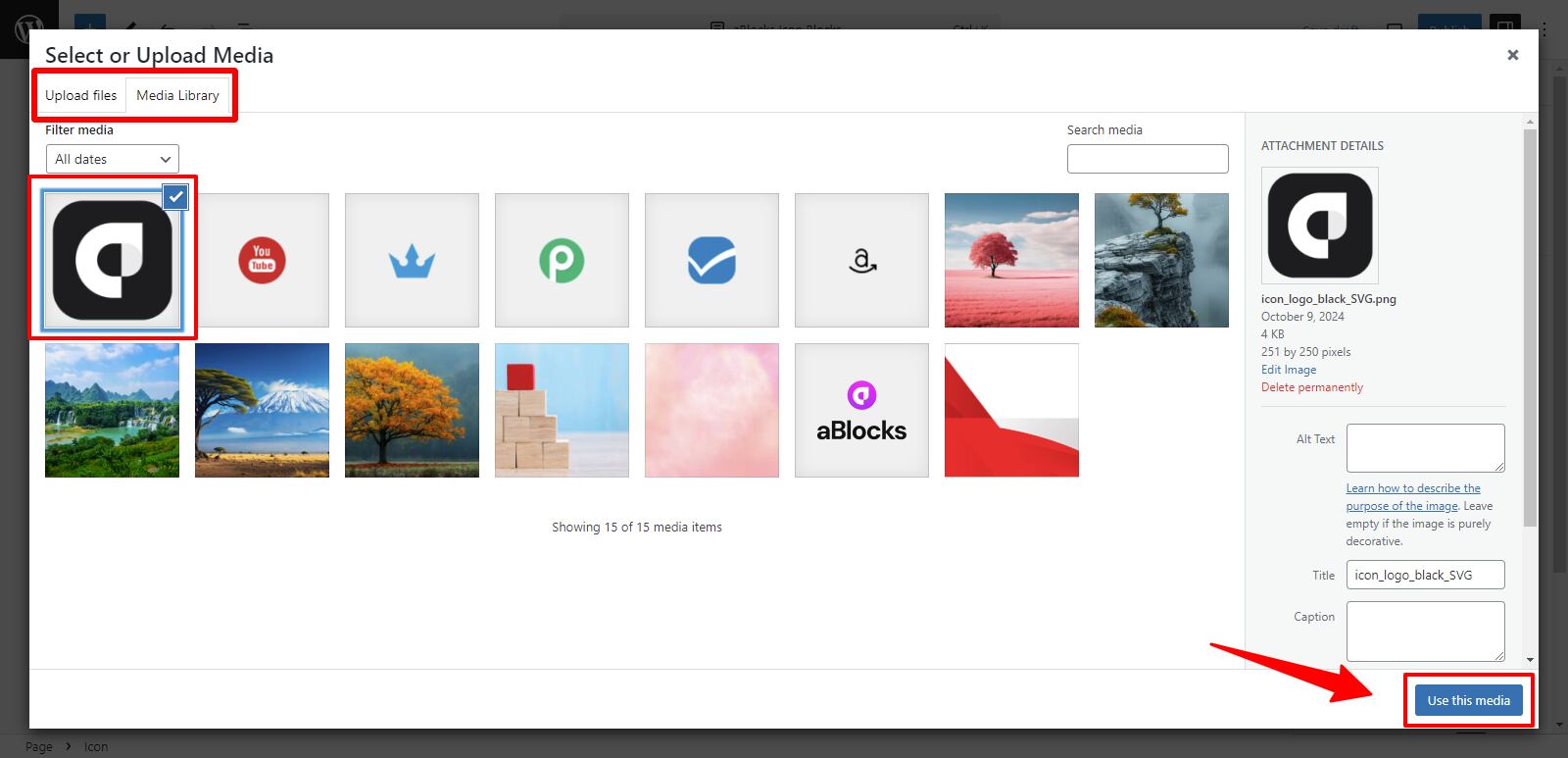Screen dimensions: 1568x758
Task: Select the snowy mountain savanna image
Action: click(x=262, y=410)
